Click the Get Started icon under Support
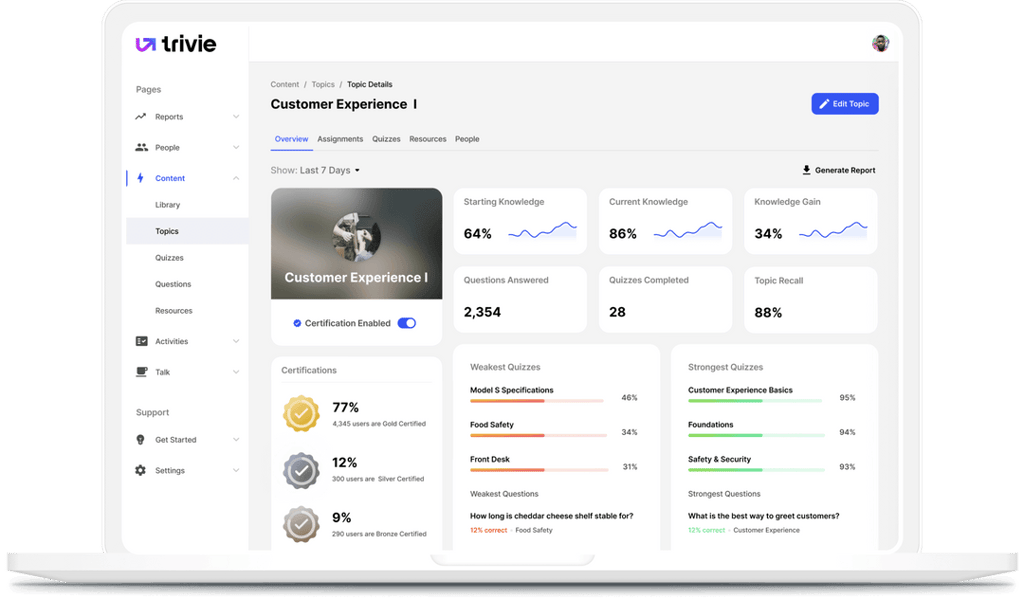 140,439
